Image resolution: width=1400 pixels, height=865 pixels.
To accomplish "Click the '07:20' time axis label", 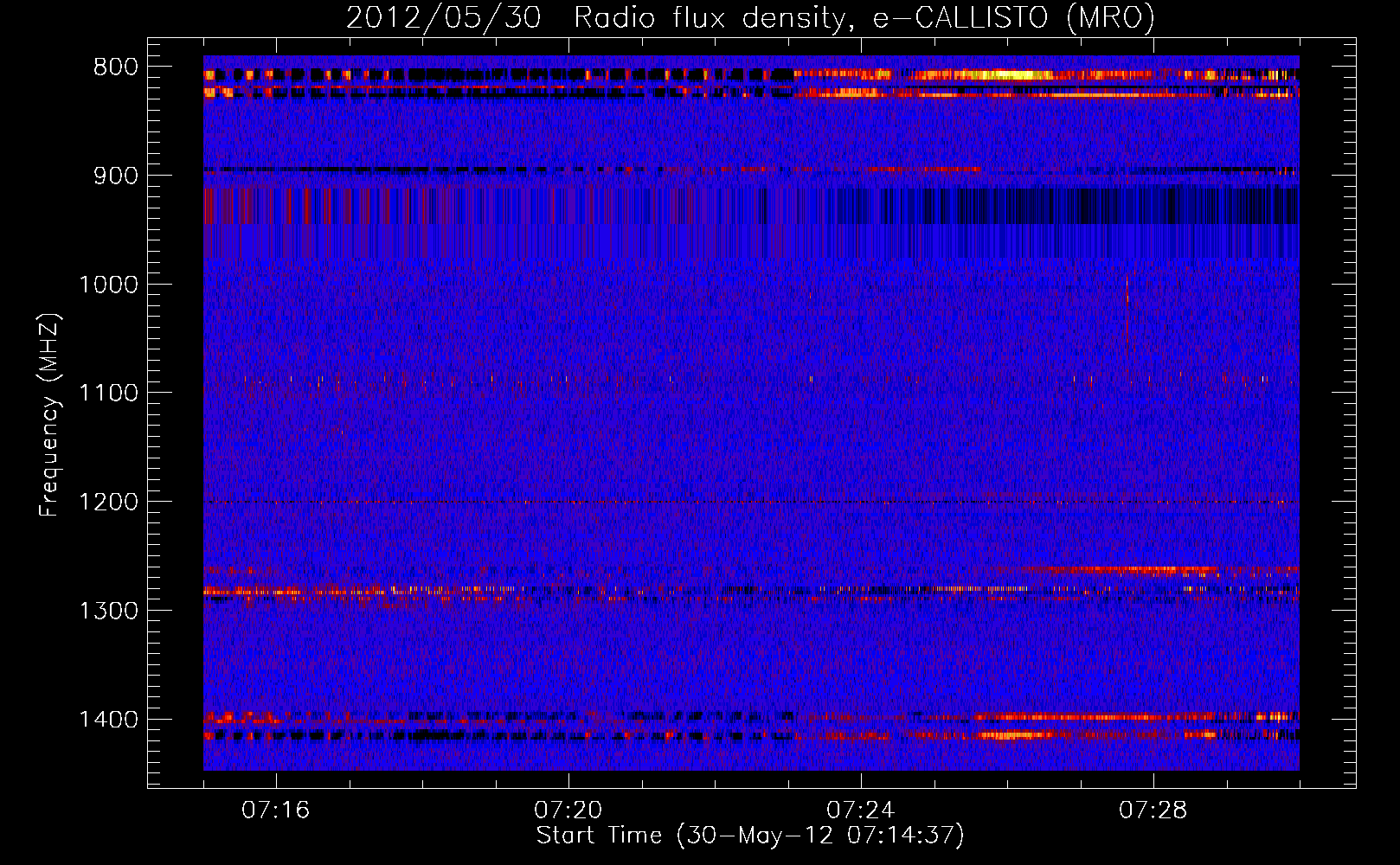I will click(x=568, y=811).
